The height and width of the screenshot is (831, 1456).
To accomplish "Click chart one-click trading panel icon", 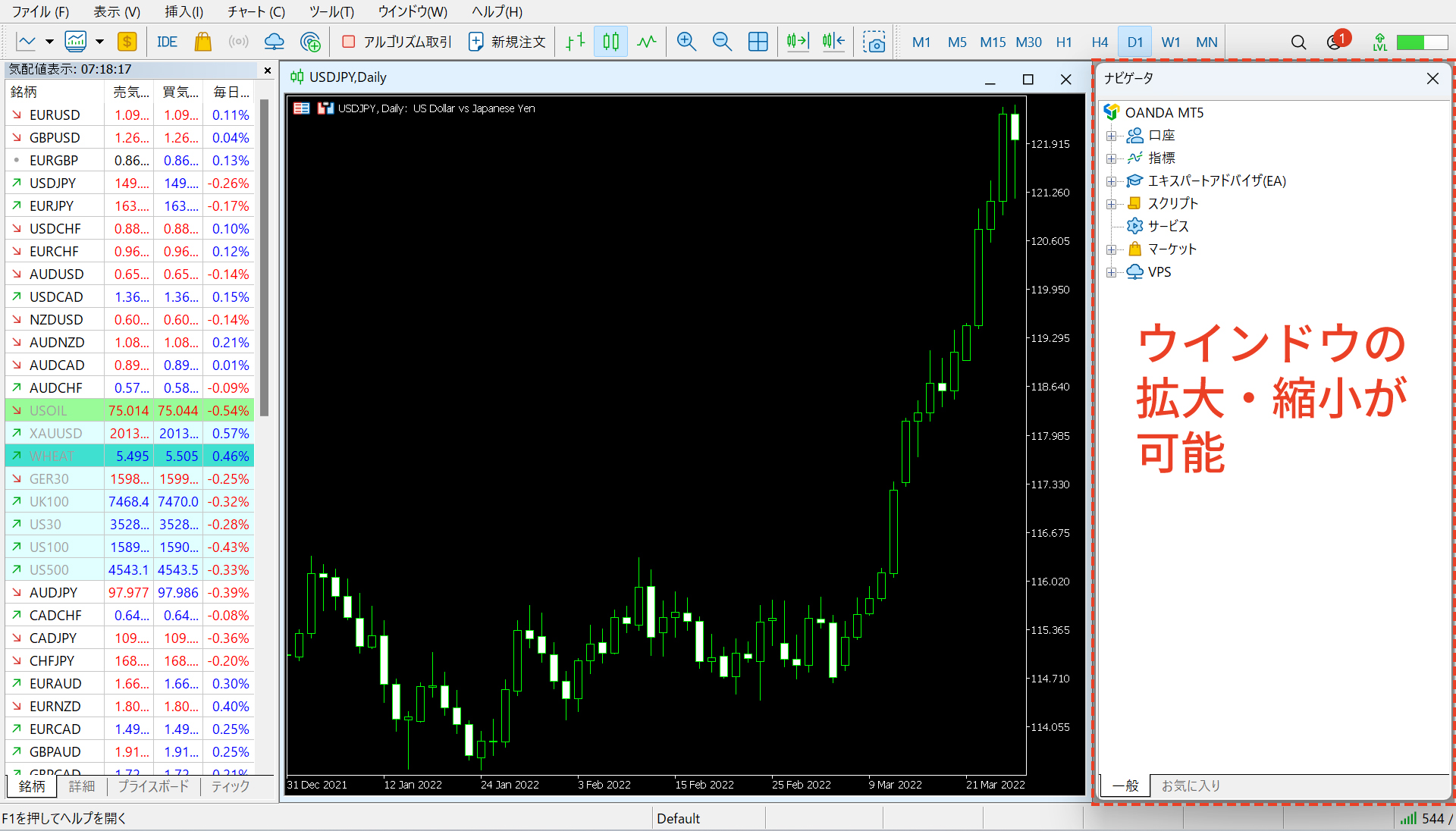I will (x=302, y=108).
